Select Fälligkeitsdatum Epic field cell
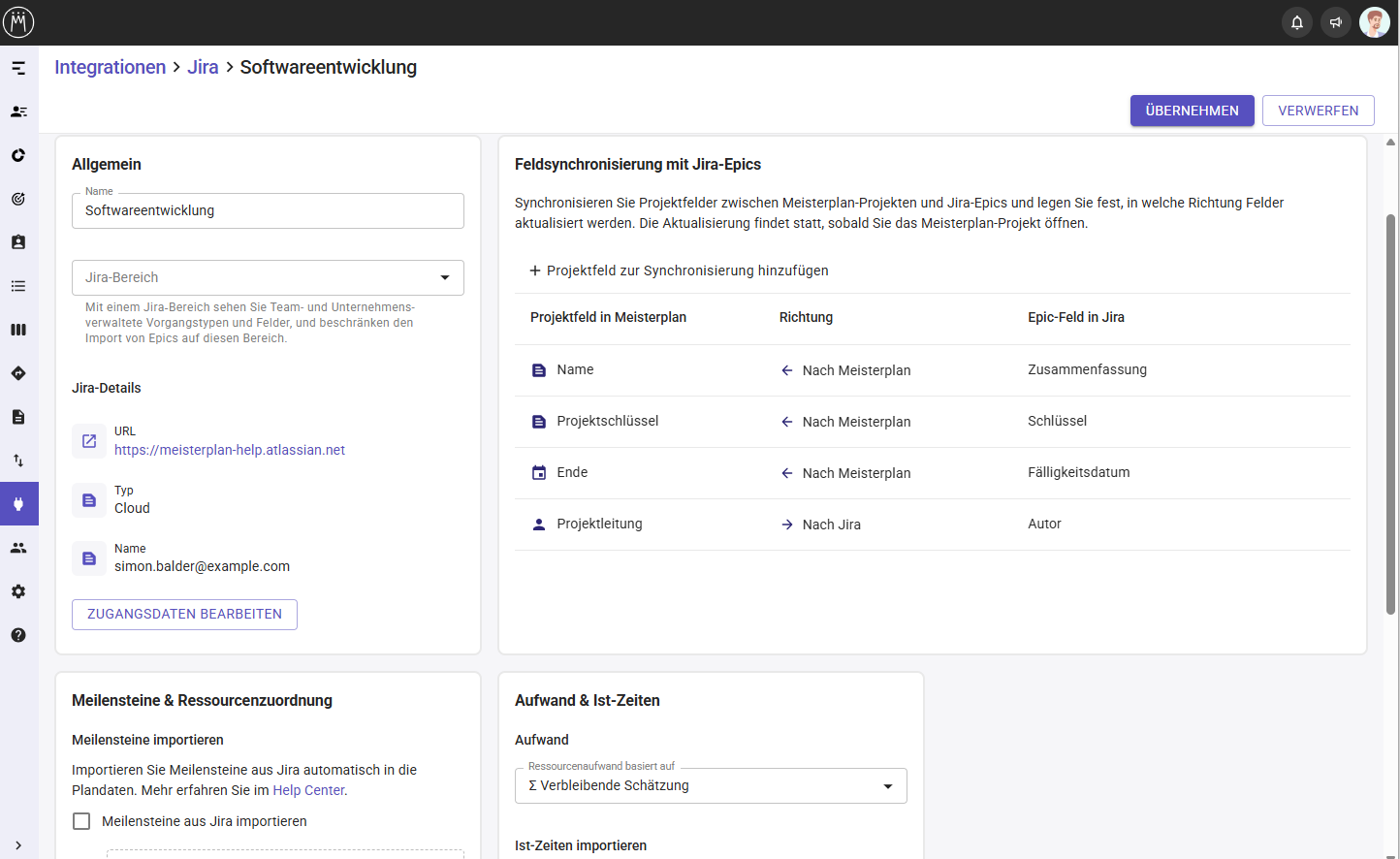The height and width of the screenshot is (859, 1400). click(1078, 472)
